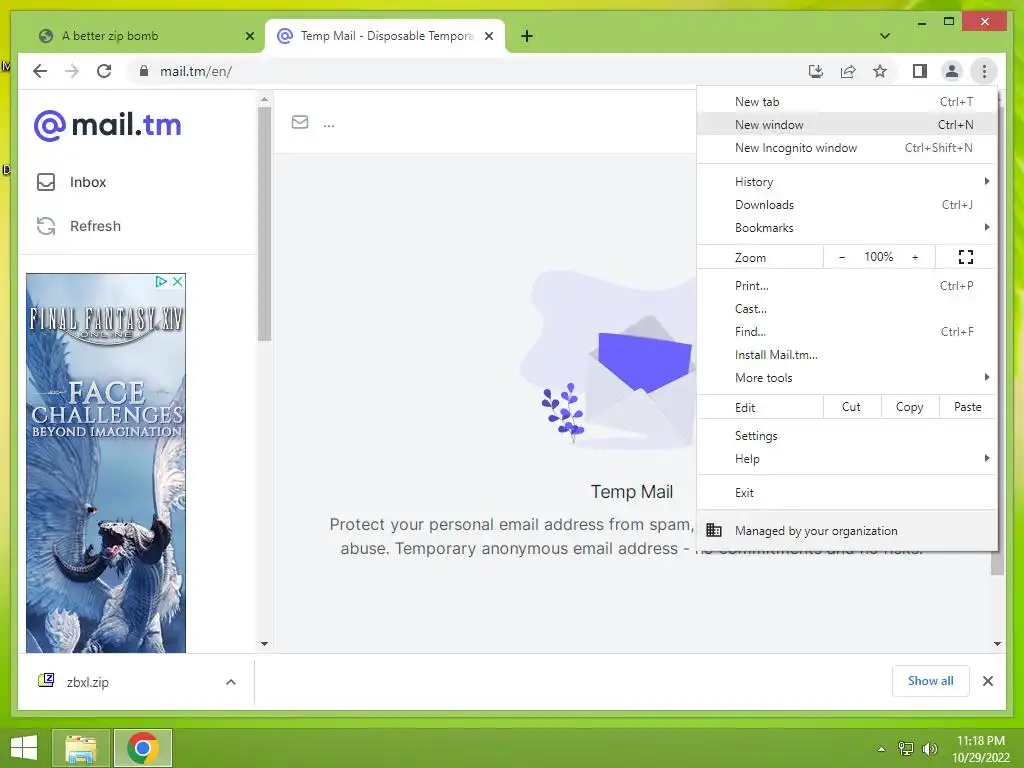The image size is (1024, 768).
Task: Open Downloads from the menu
Action: coord(846,204)
